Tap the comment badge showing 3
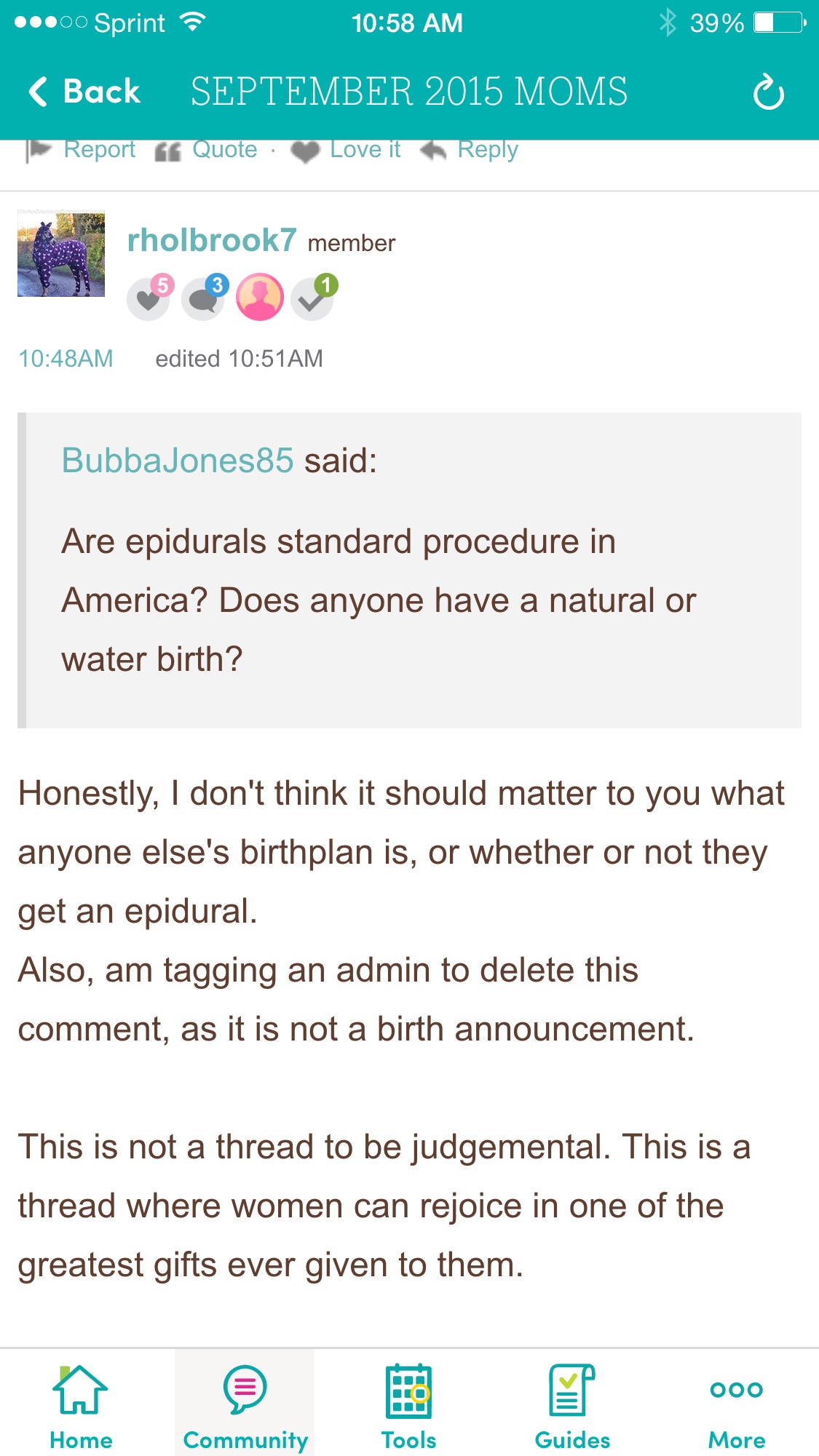 [x=204, y=297]
